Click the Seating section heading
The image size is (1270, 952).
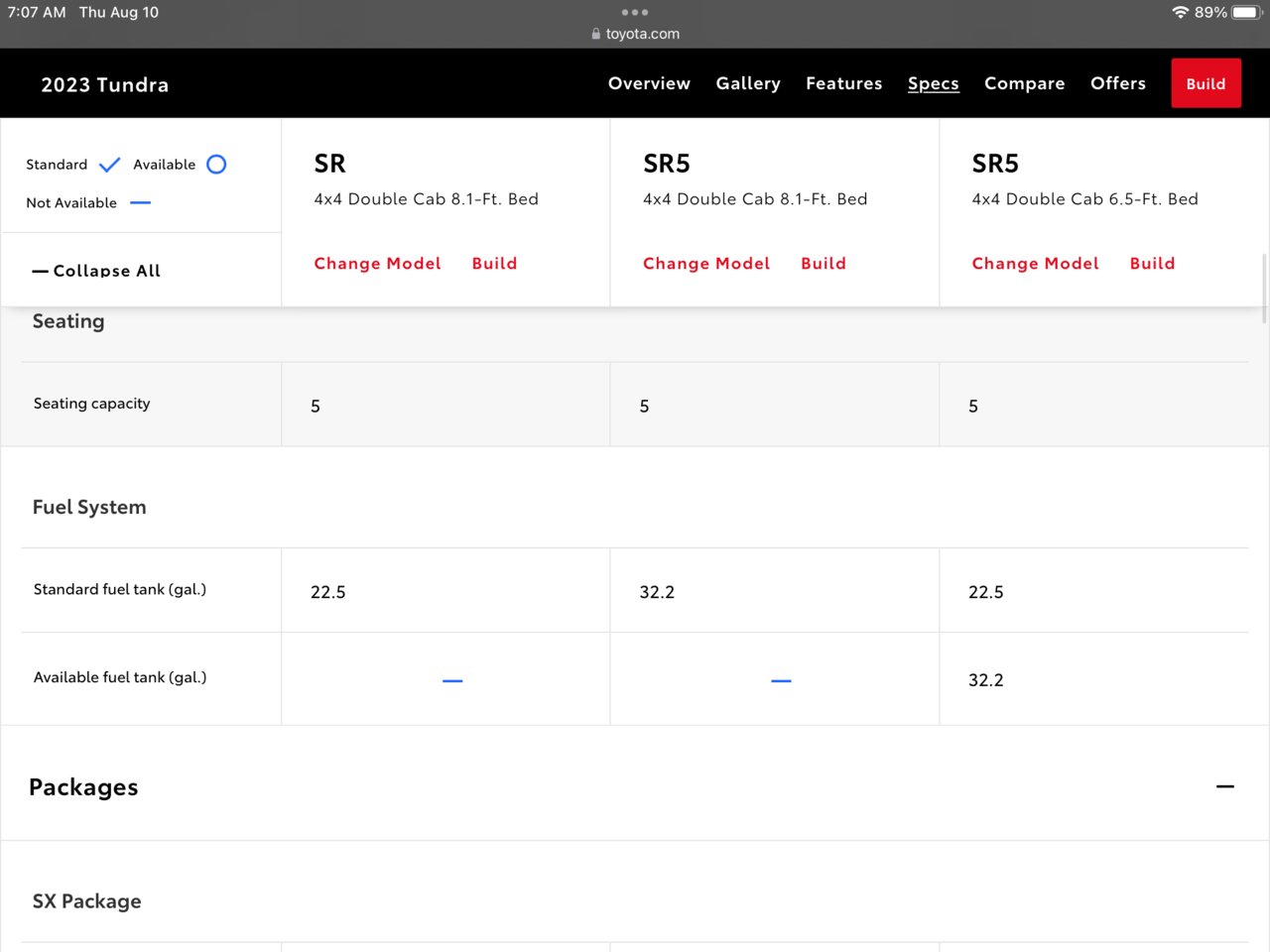point(68,321)
